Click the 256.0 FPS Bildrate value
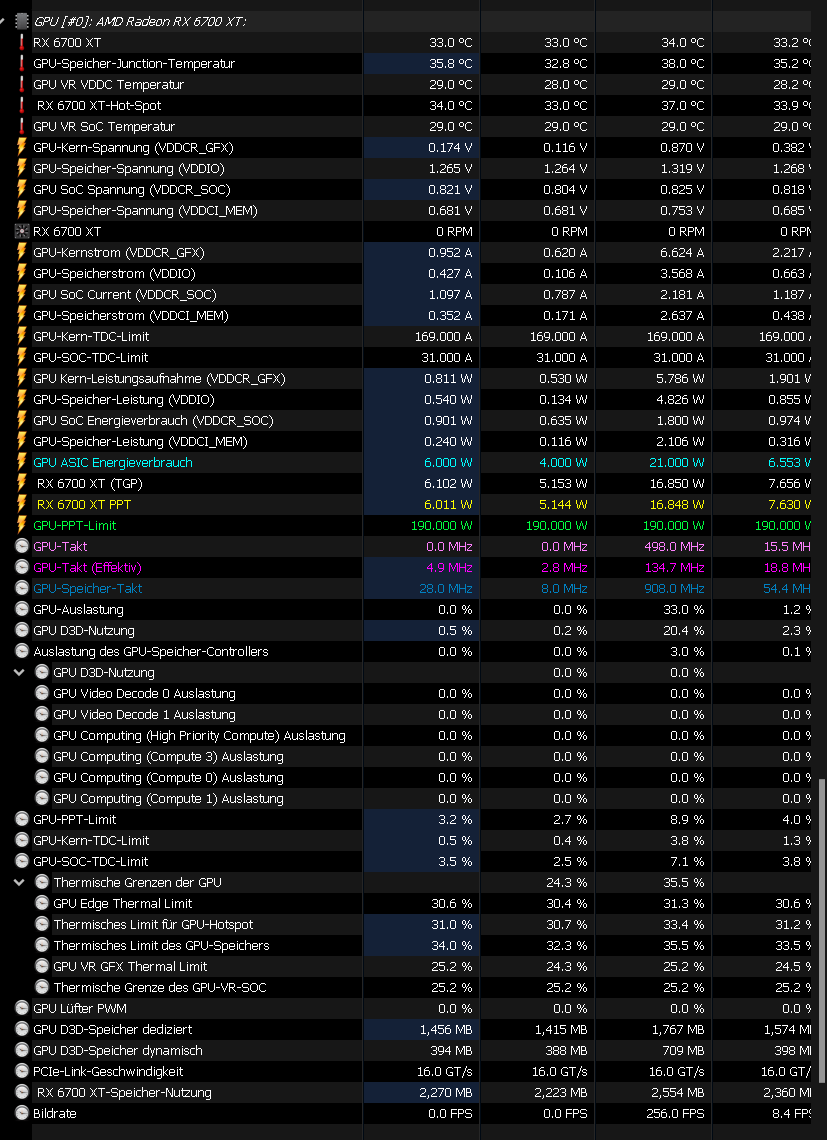827x1140 pixels. (x=675, y=1114)
